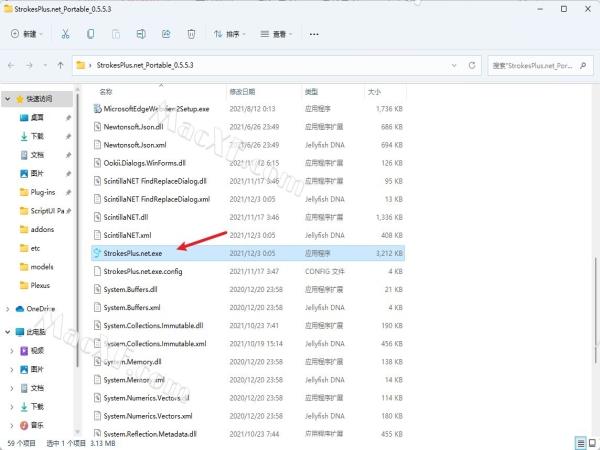The height and width of the screenshot is (450, 600).
Task: Sort by Size (大小) column header
Action: tap(374, 92)
